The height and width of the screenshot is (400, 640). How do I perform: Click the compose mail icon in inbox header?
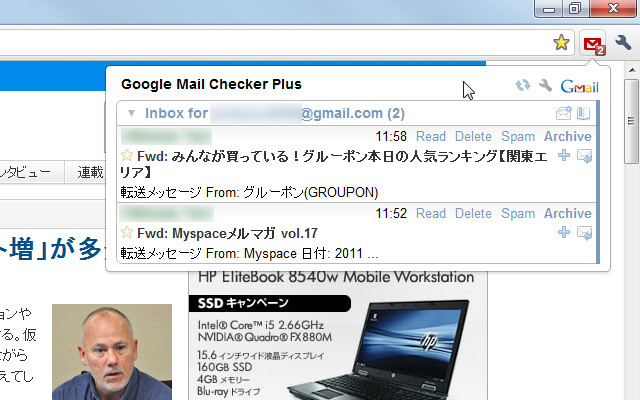coord(564,113)
